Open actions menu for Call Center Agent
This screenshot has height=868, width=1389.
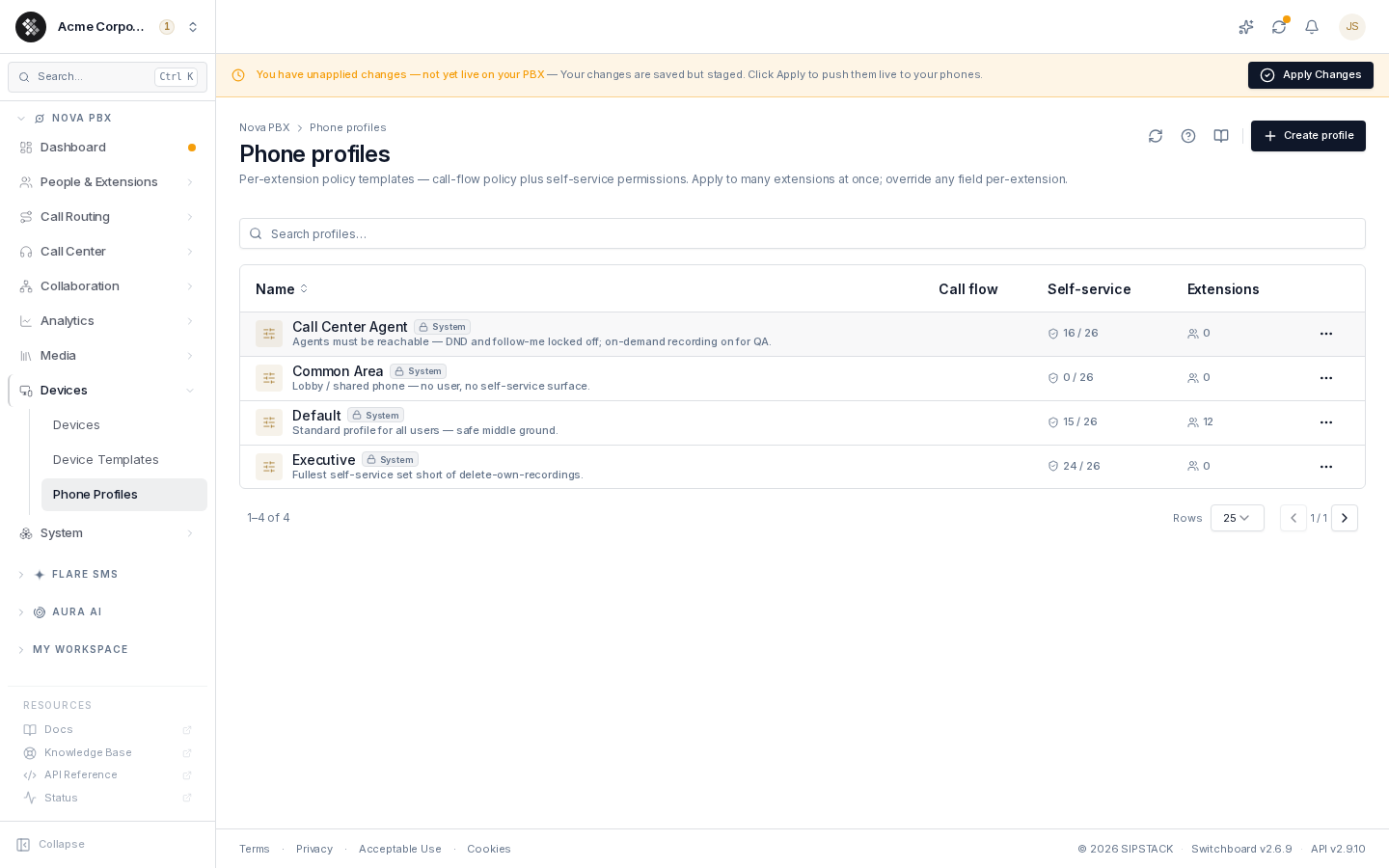[1326, 334]
